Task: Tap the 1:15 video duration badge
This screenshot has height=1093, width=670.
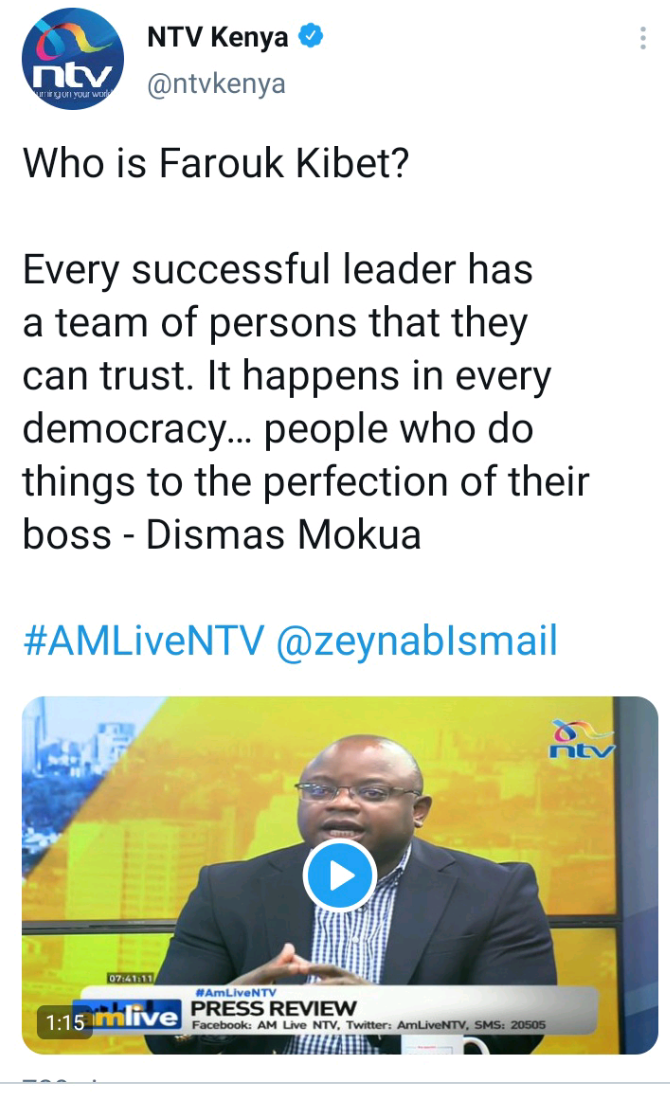Action: coord(65,1023)
